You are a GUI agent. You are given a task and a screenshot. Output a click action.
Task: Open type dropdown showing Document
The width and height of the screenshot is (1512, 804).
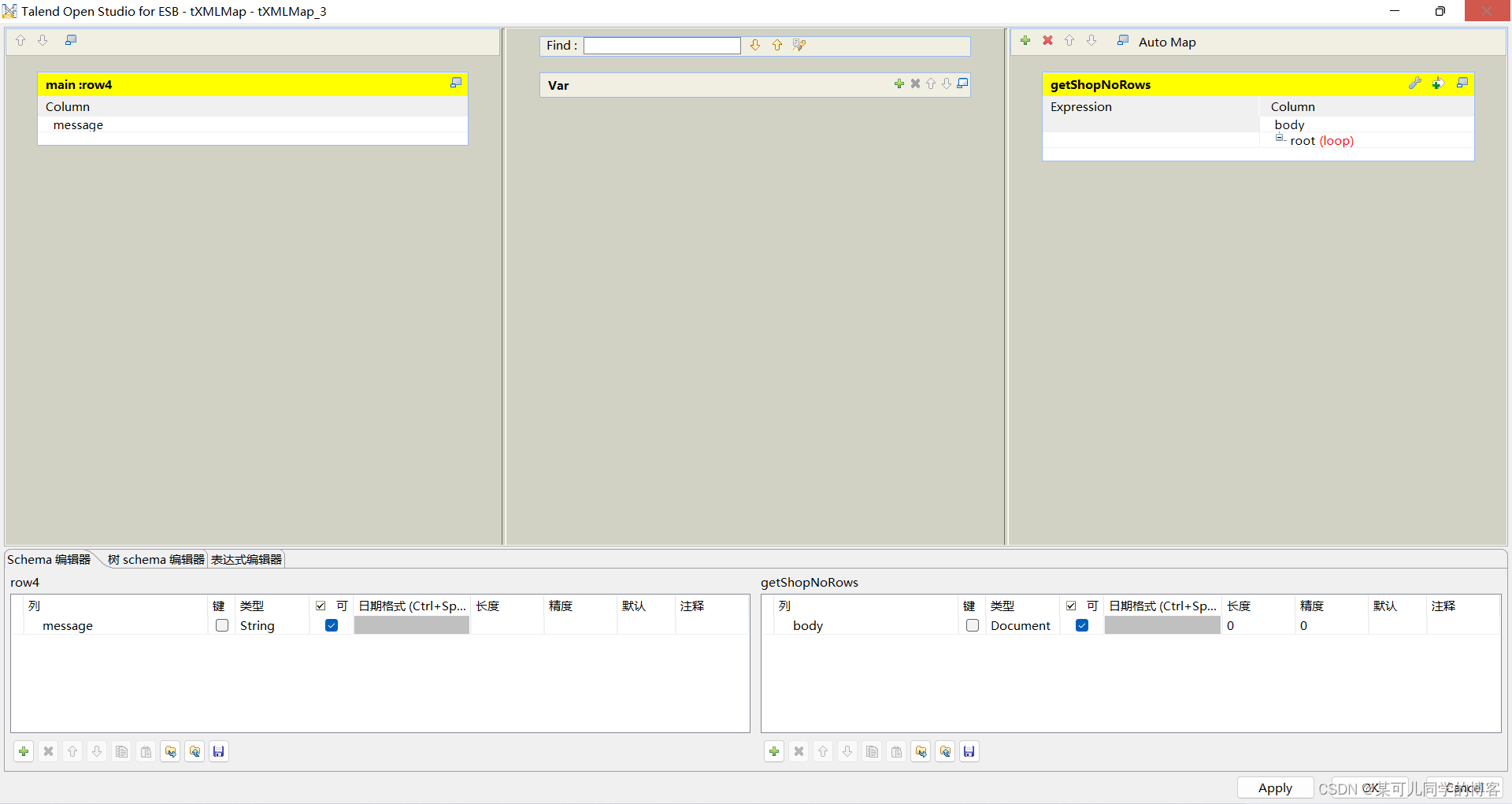1022,625
